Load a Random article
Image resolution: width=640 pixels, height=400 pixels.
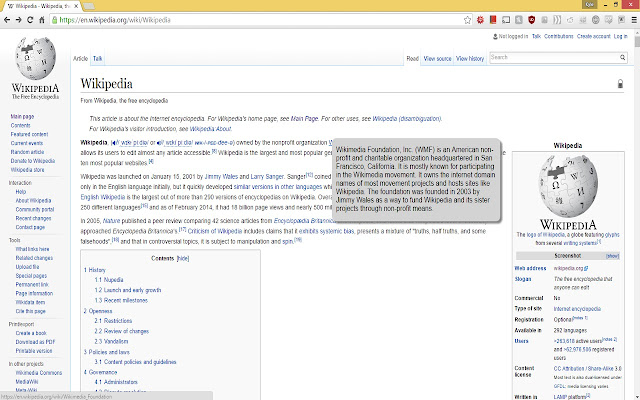27,152
